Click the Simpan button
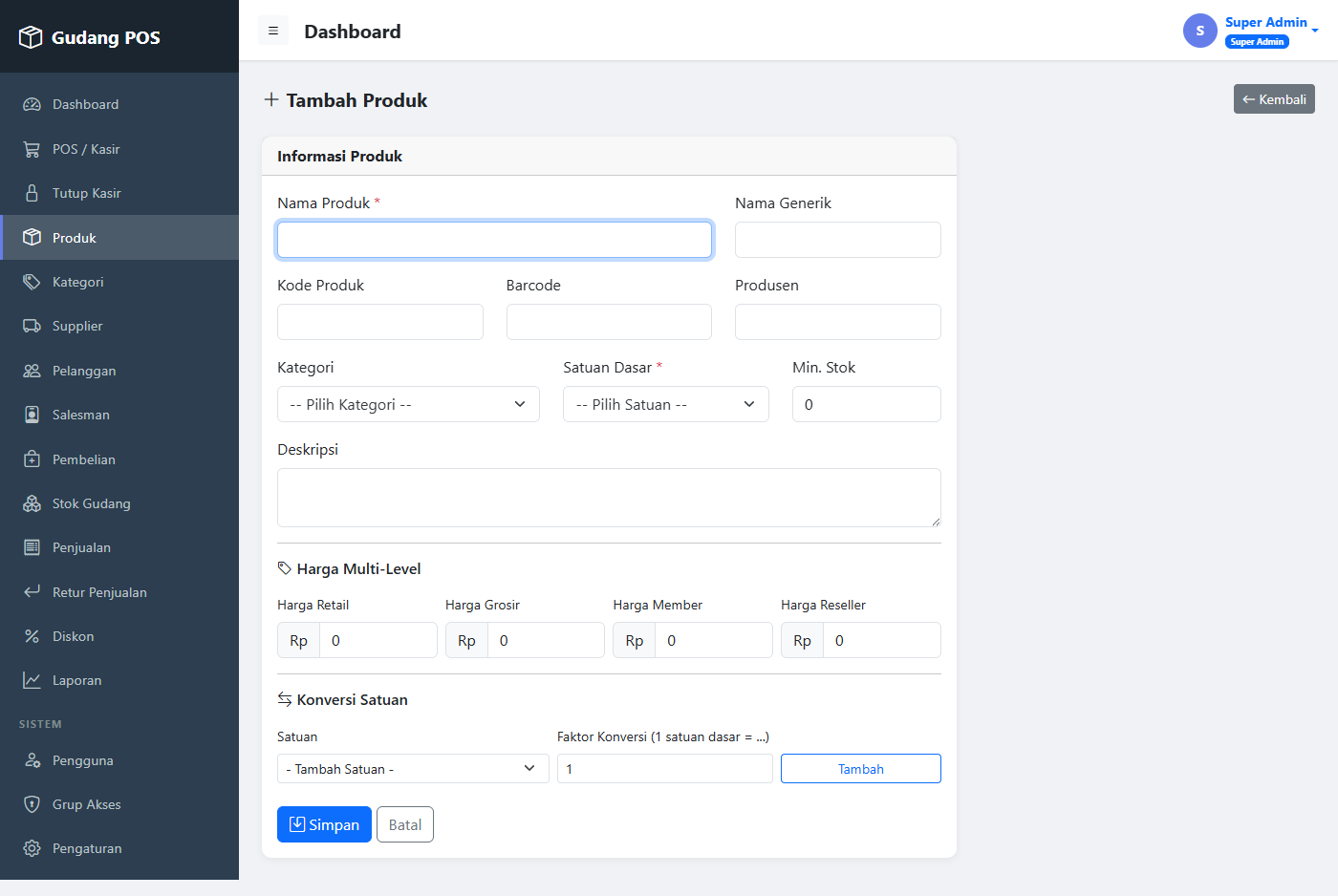This screenshot has height=896, width=1338. [x=324, y=824]
